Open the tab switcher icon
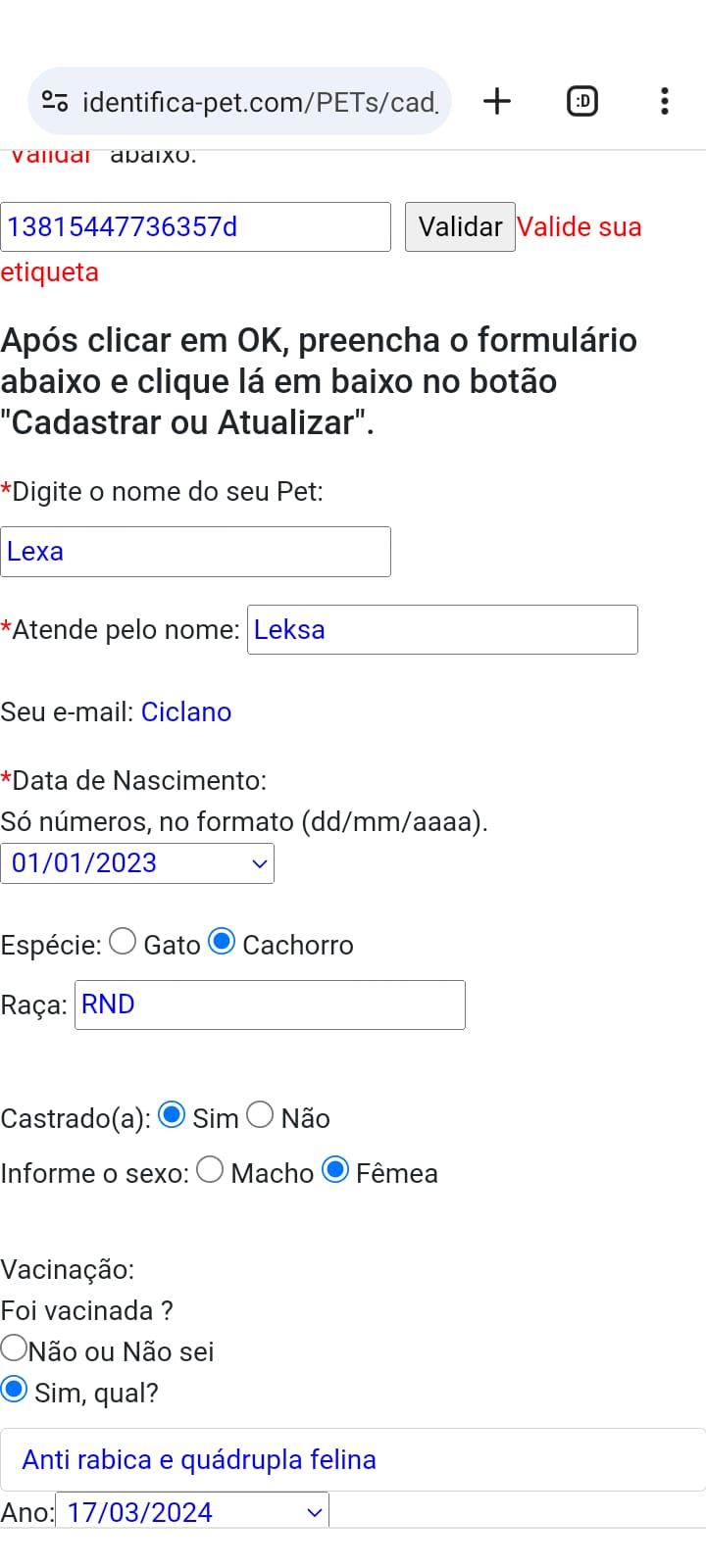This screenshot has width=706, height=1568. (582, 101)
